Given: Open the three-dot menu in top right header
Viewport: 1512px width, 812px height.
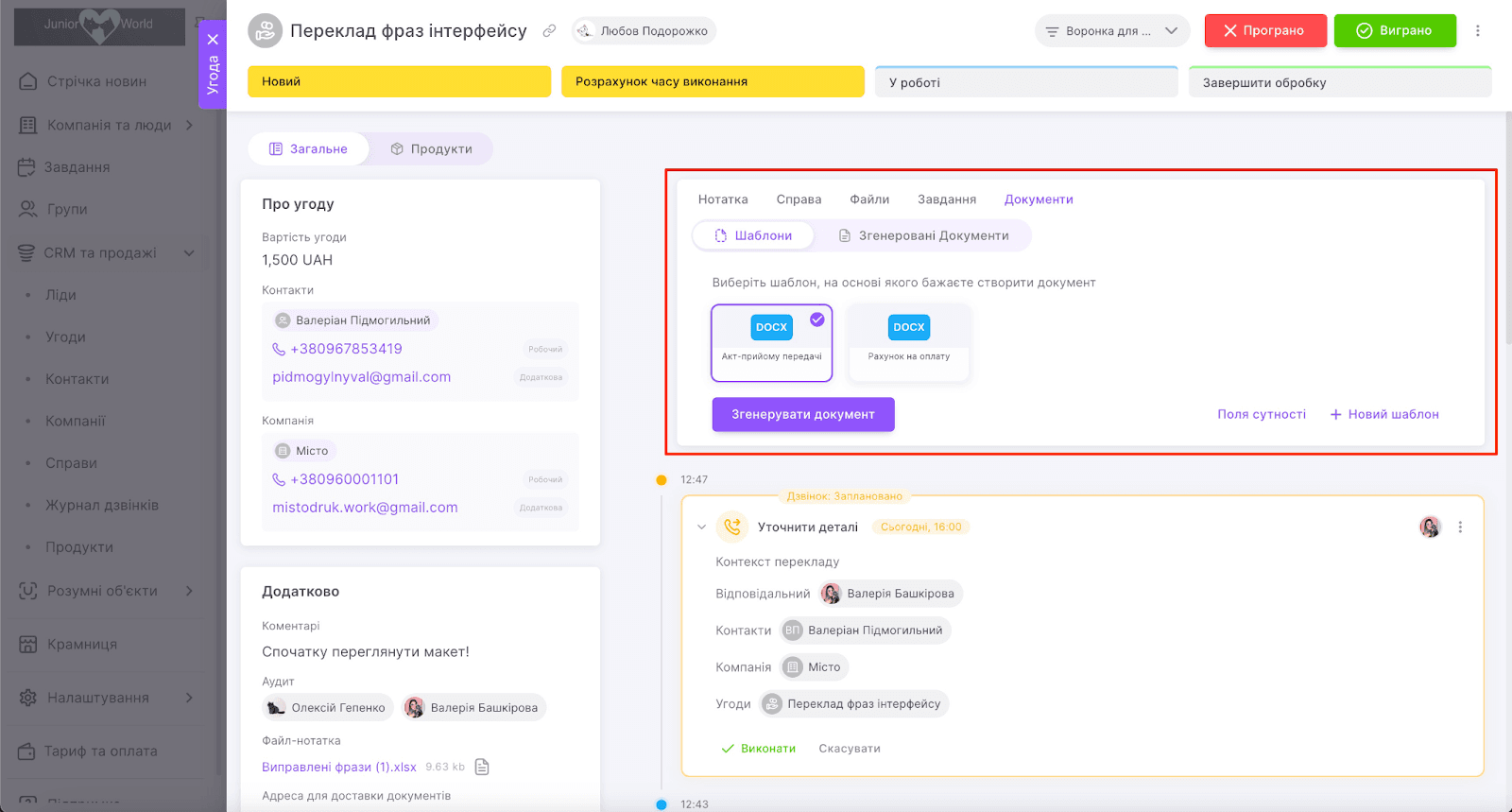Looking at the screenshot, I should coord(1478,31).
